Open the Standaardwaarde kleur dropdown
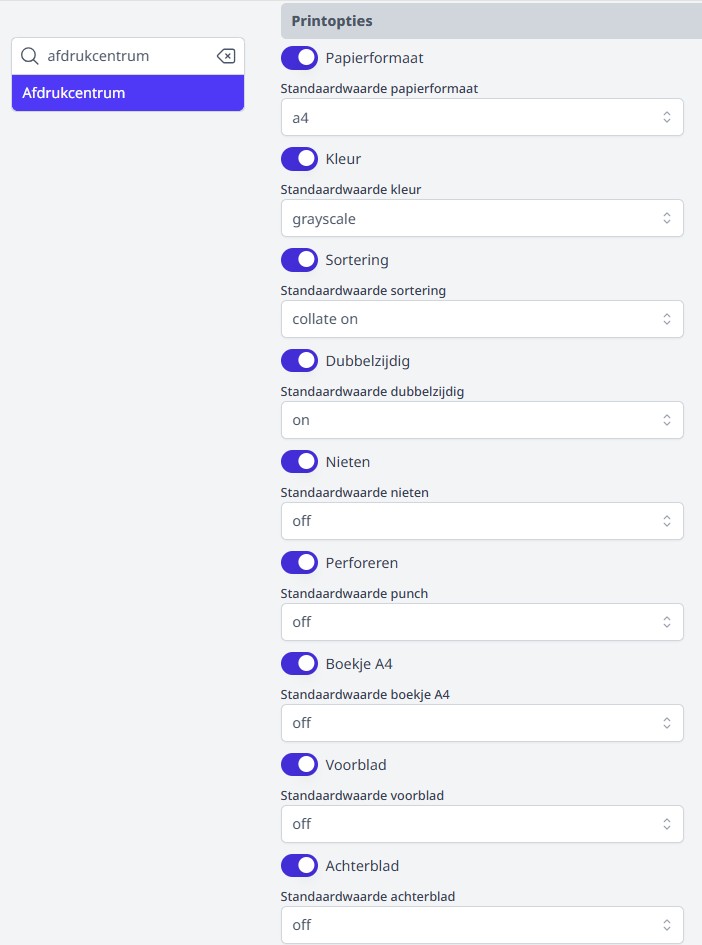Image resolution: width=702 pixels, height=945 pixels. tap(482, 219)
